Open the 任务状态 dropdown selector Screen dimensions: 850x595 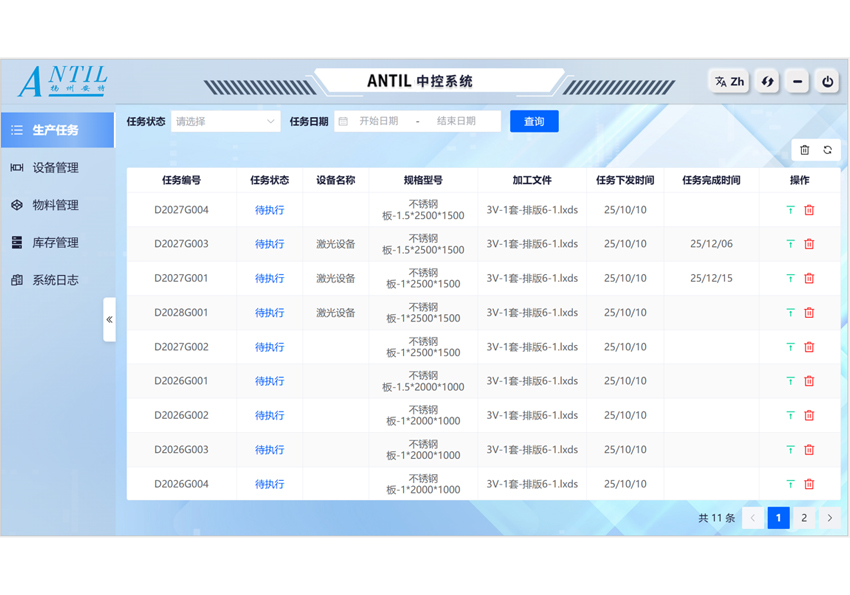tap(225, 122)
